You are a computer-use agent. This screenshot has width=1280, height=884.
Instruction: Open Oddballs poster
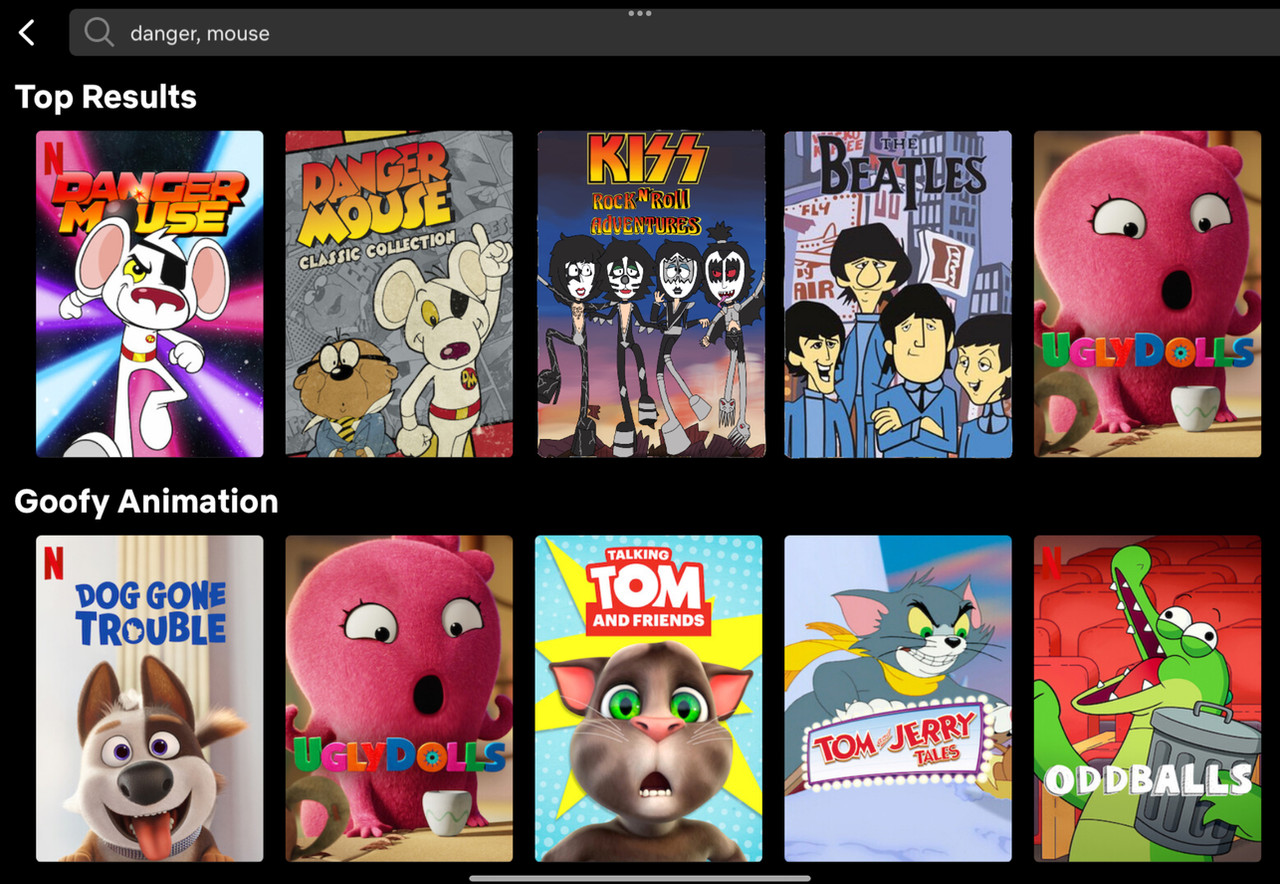(x=1147, y=698)
